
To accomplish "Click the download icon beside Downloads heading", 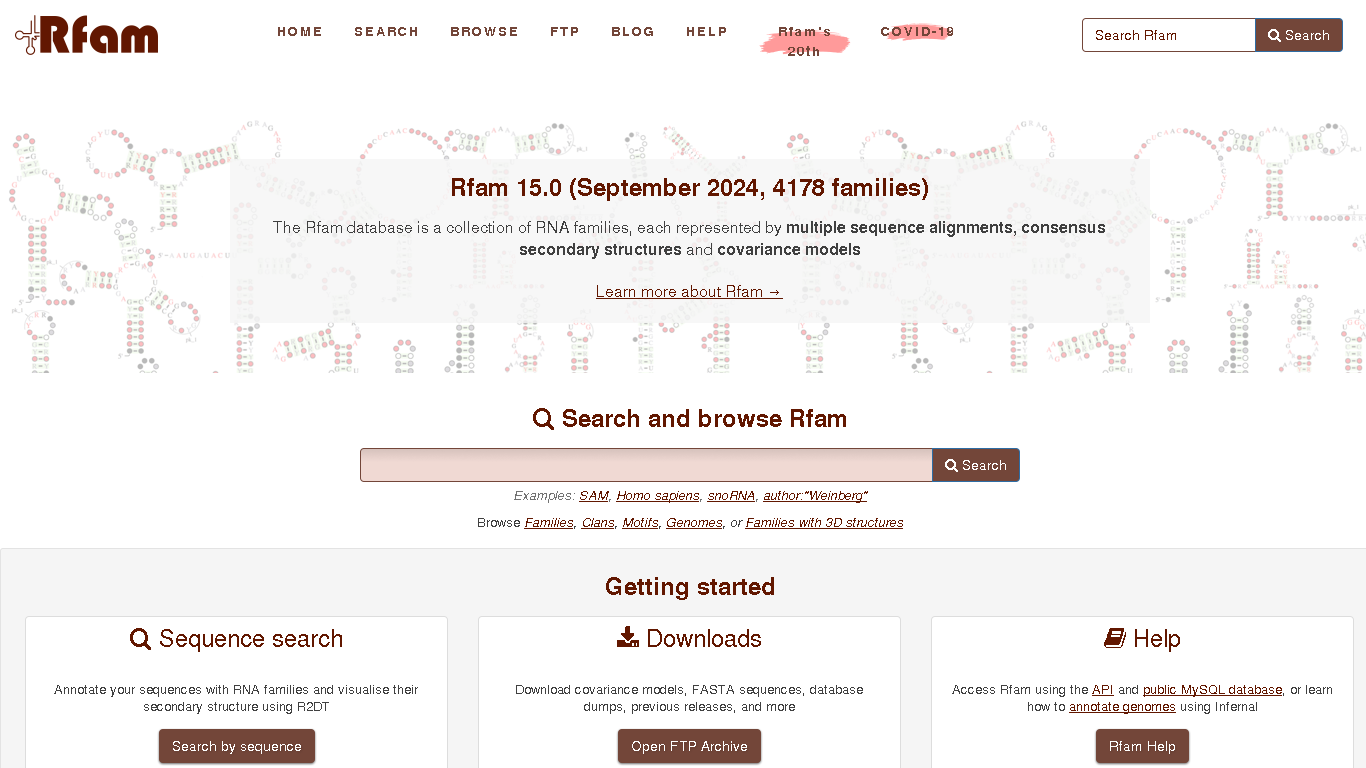I will click(628, 638).
